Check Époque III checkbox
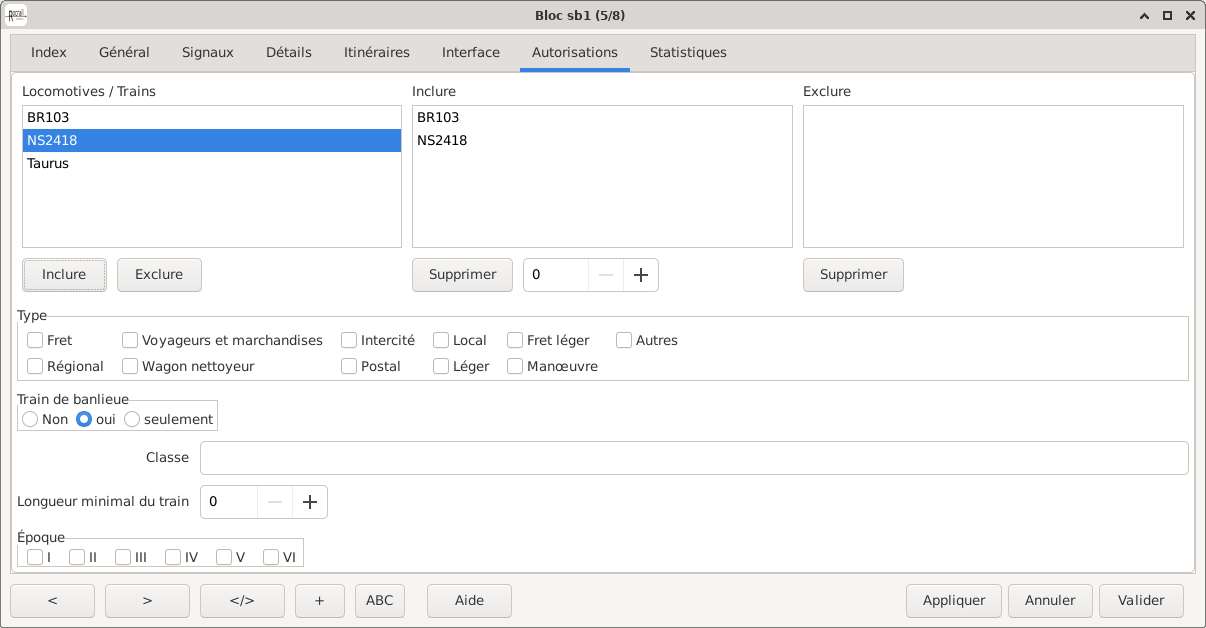Viewport: 1206px width, 628px height. point(123,557)
